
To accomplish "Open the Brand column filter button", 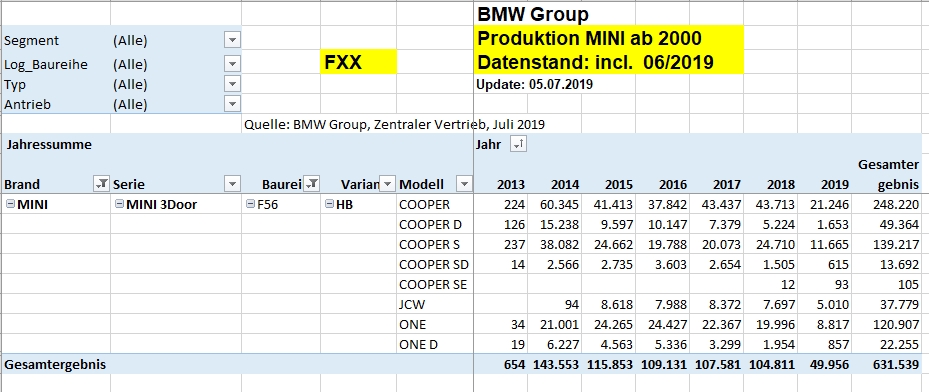I will [101, 184].
